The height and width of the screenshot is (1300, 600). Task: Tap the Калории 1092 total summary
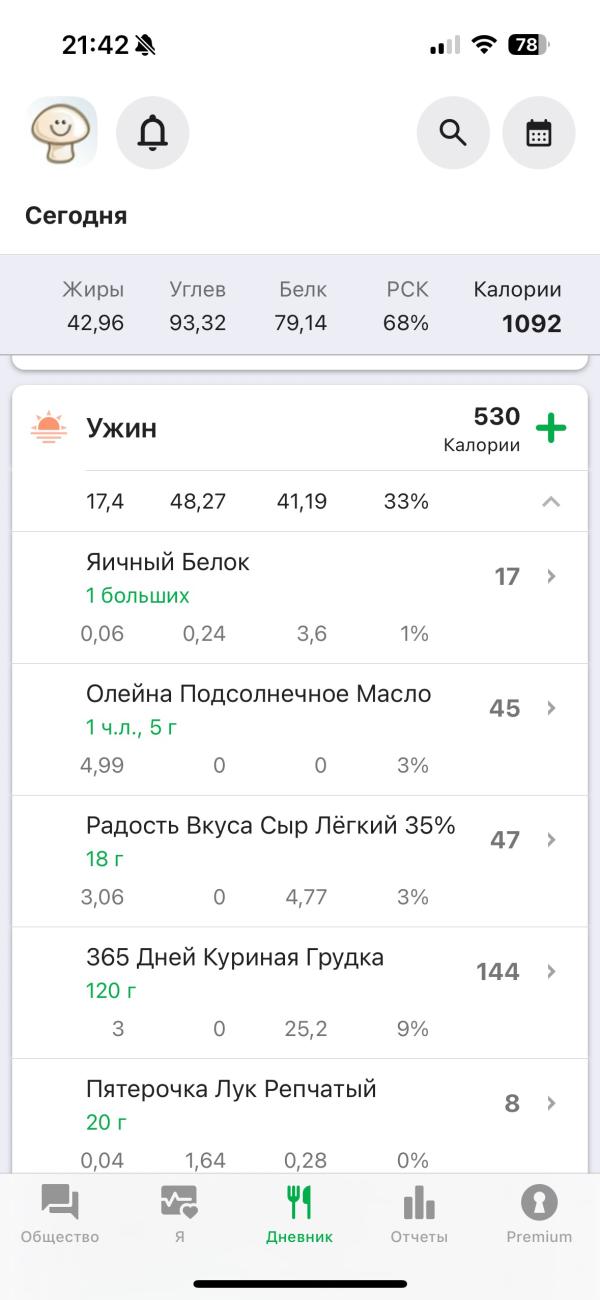pos(517,307)
